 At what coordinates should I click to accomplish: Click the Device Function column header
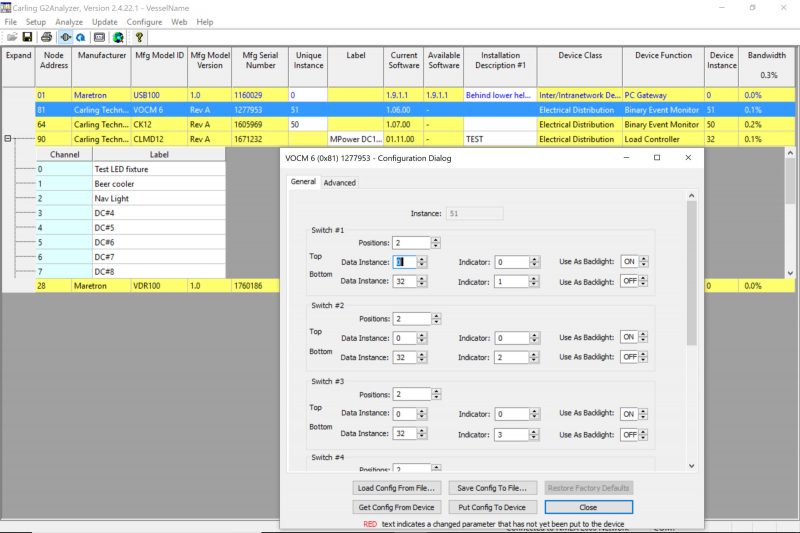point(663,67)
